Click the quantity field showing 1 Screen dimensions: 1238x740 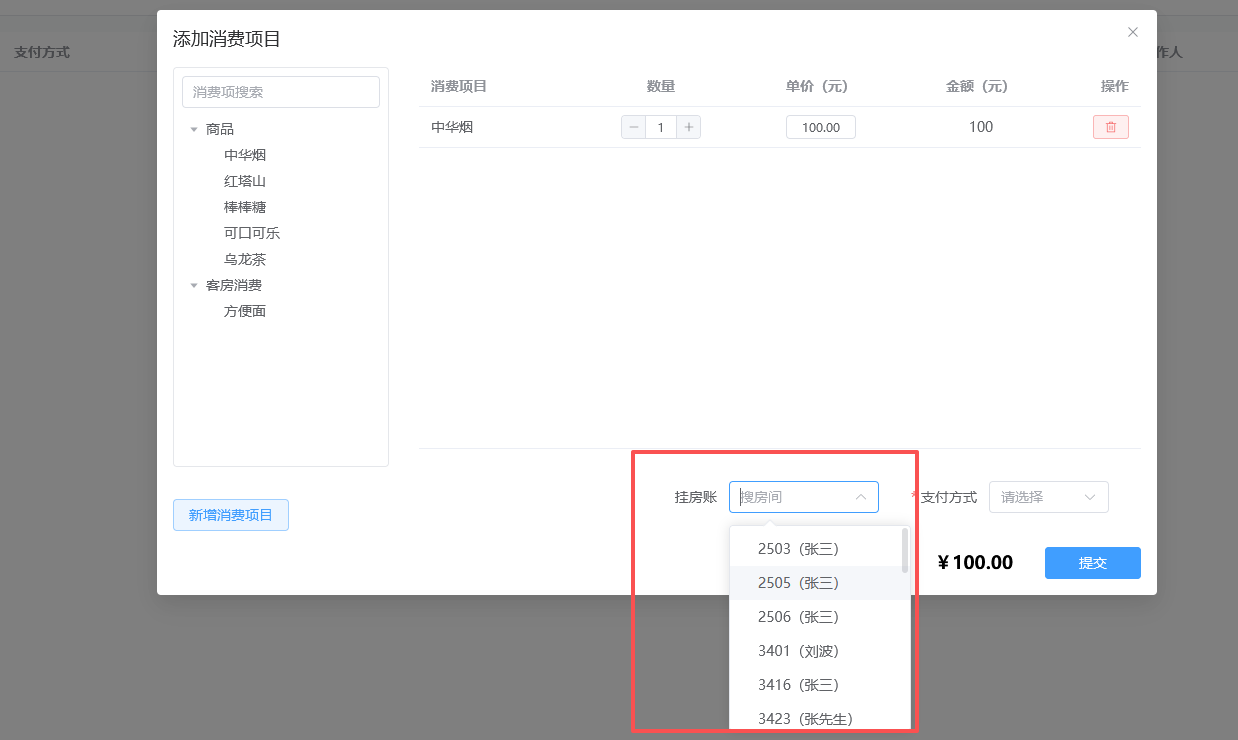point(661,127)
